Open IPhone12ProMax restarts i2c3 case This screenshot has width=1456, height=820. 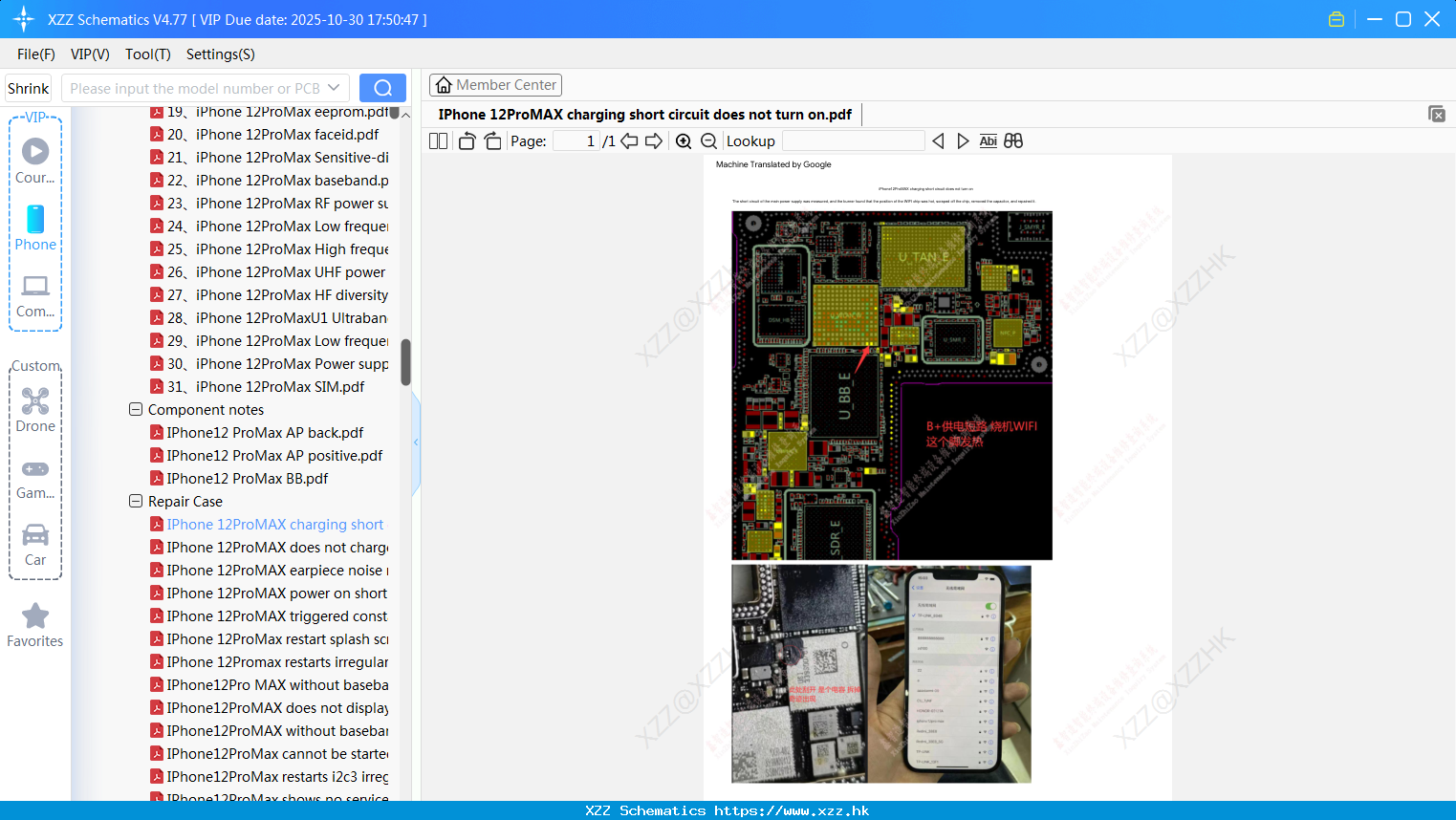pos(270,777)
